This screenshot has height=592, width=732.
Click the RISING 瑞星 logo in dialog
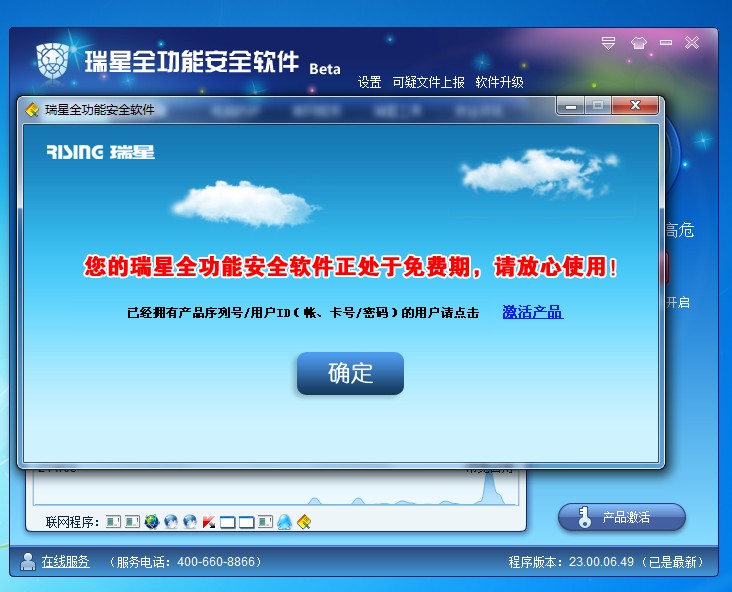pyautogui.click(x=100, y=152)
